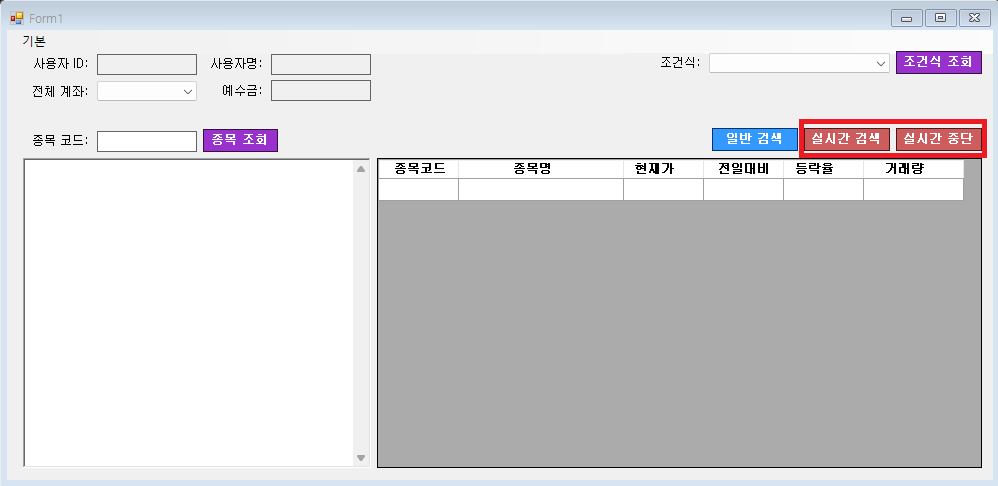Start 일반 검색

(754, 139)
